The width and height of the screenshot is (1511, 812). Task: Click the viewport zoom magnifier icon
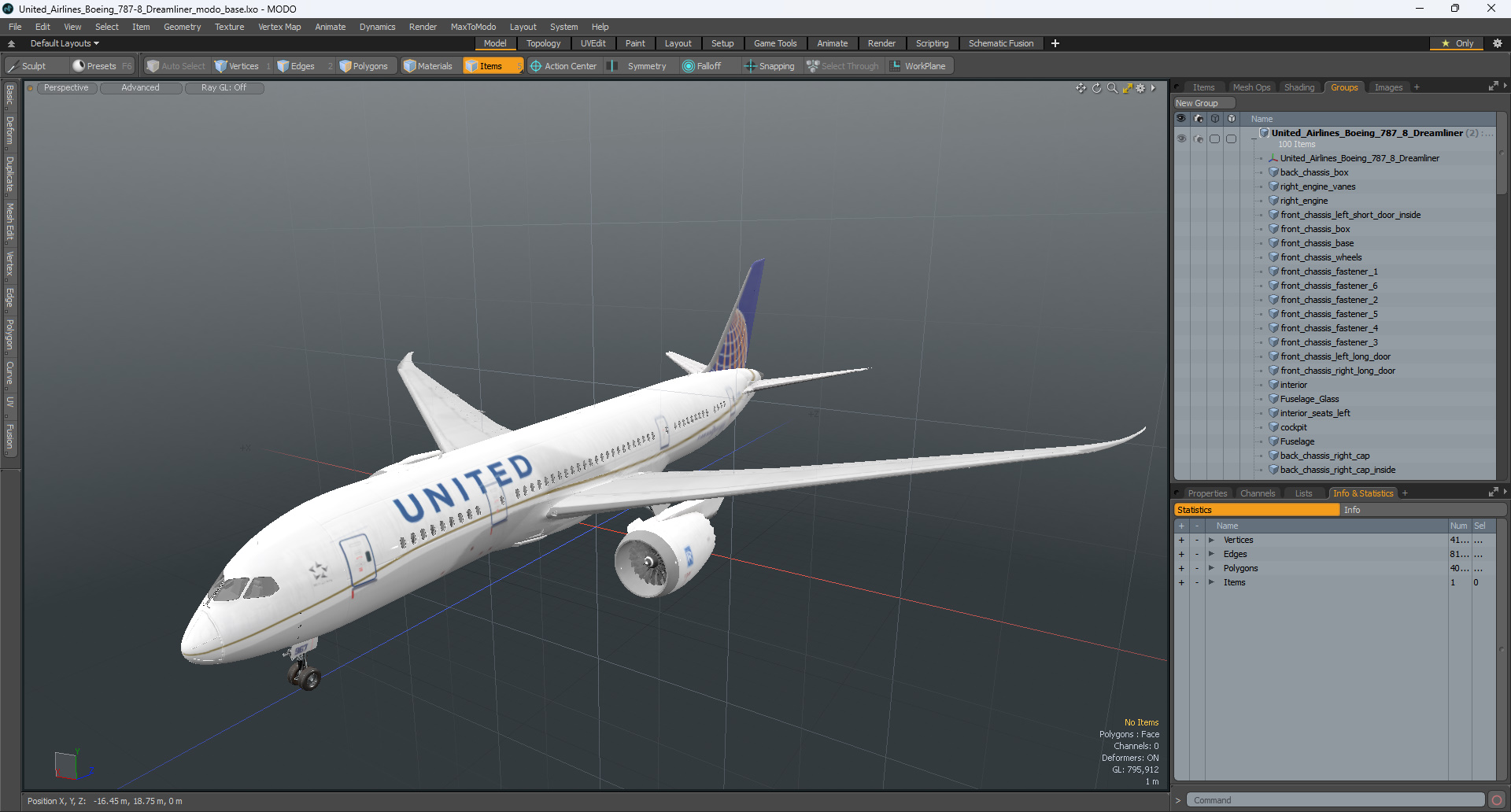click(x=1112, y=88)
